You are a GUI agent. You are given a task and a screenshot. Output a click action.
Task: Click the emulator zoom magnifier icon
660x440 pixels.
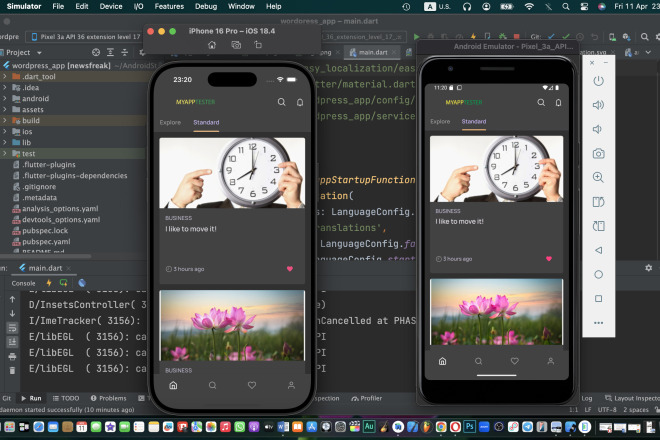coord(598,177)
